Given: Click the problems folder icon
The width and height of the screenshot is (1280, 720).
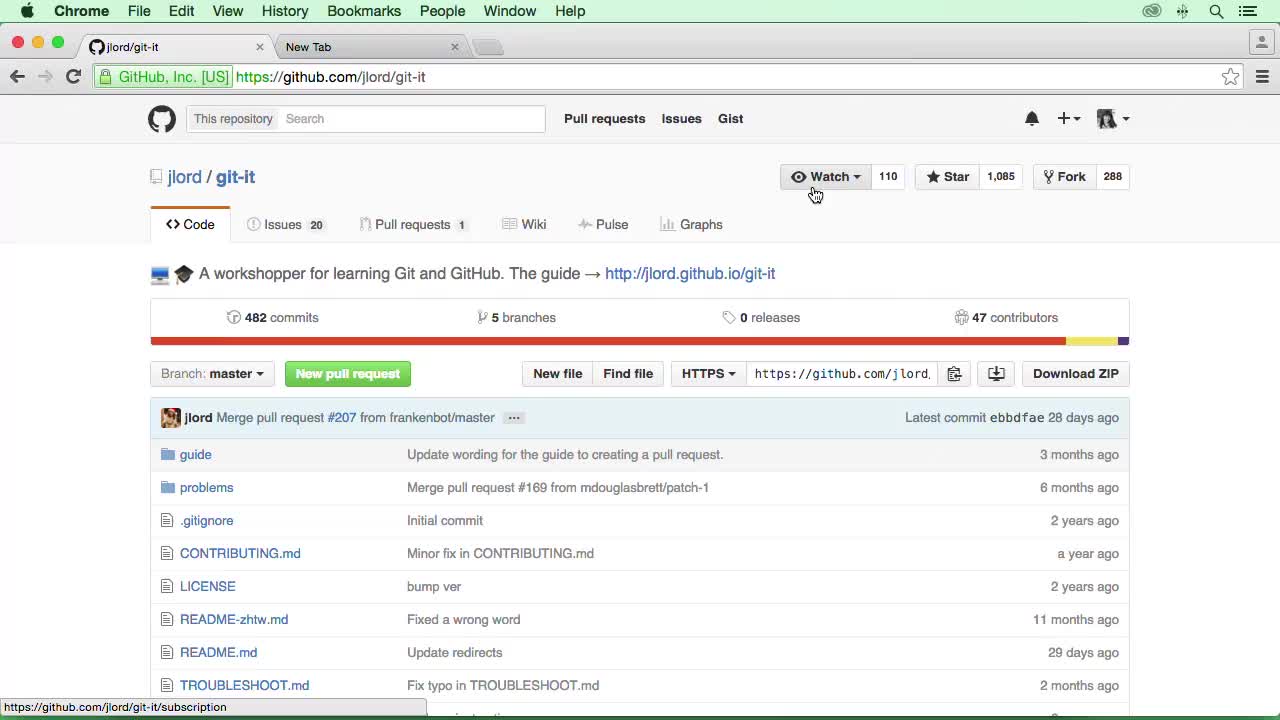Looking at the screenshot, I should point(168,488).
